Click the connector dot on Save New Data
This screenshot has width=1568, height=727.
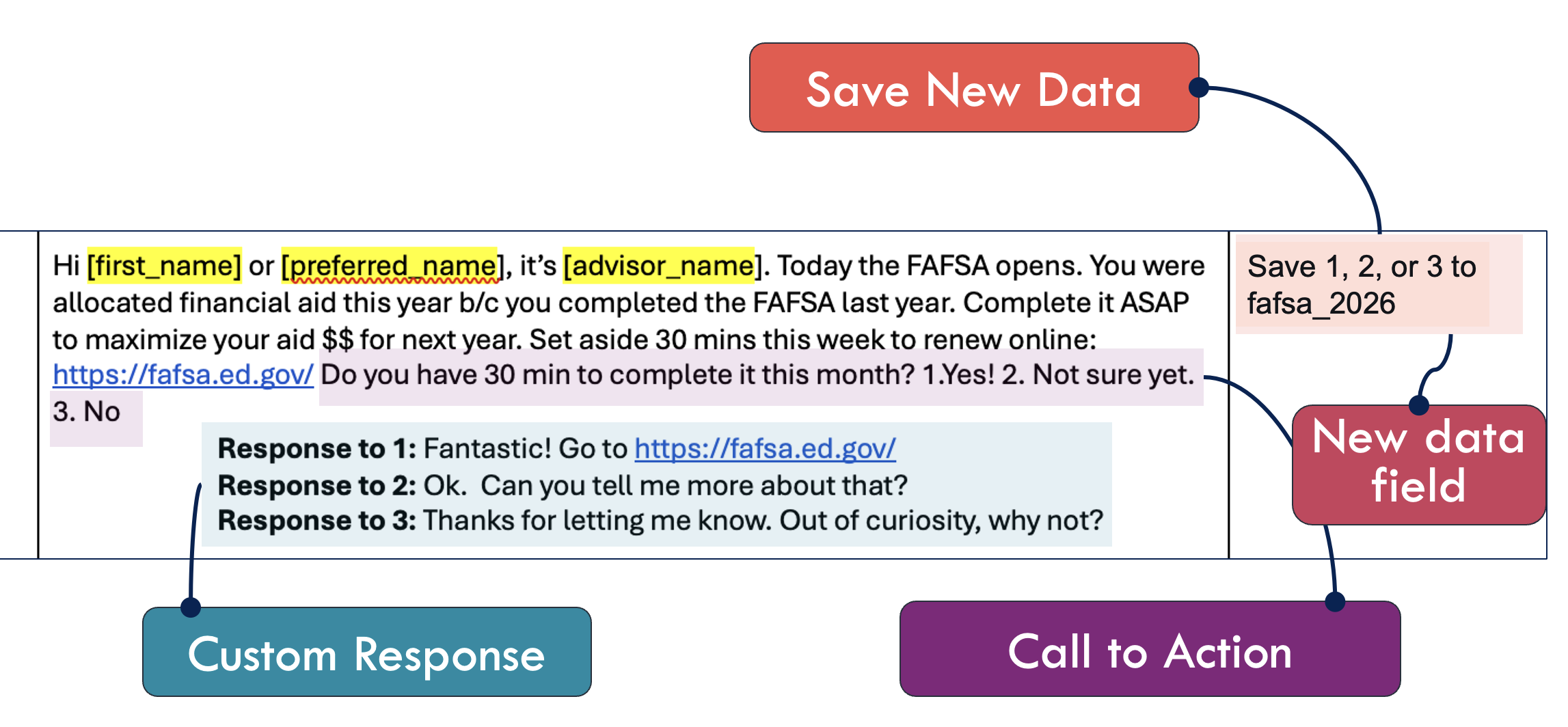(x=1198, y=87)
